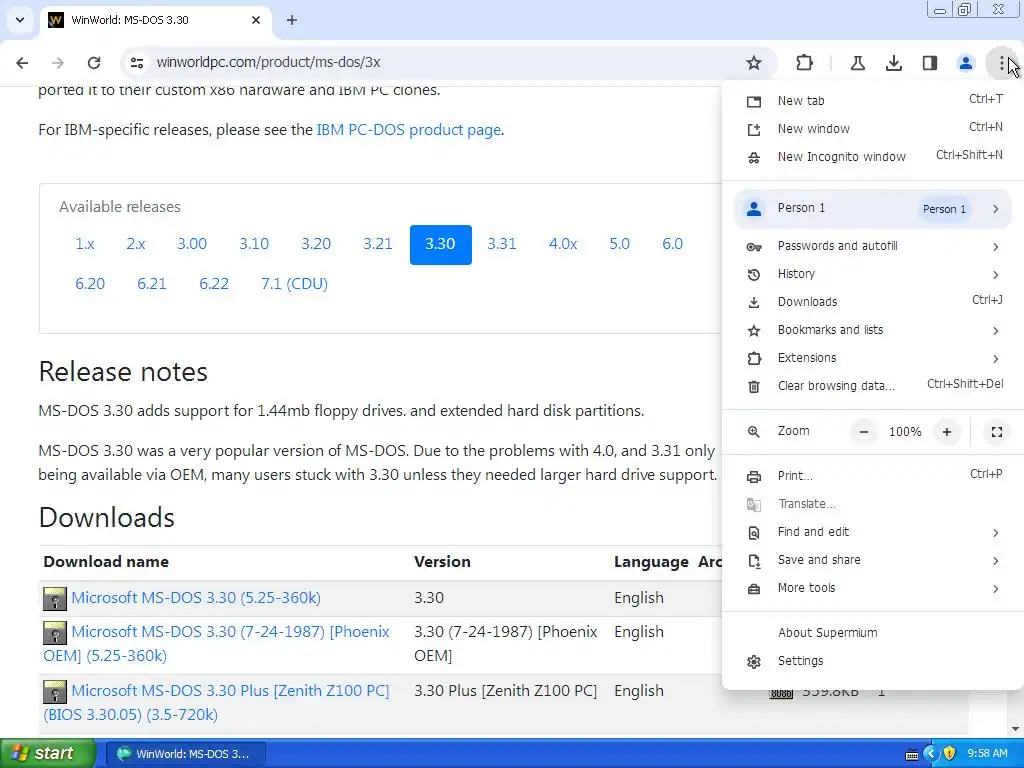Click the security shield tray icon
The height and width of the screenshot is (768, 1024).
click(x=950, y=754)
